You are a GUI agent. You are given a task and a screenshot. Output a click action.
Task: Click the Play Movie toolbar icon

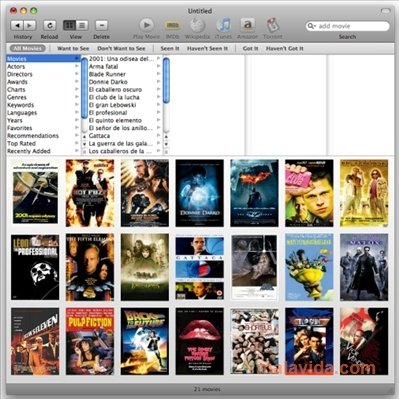(x=146, y=25)
